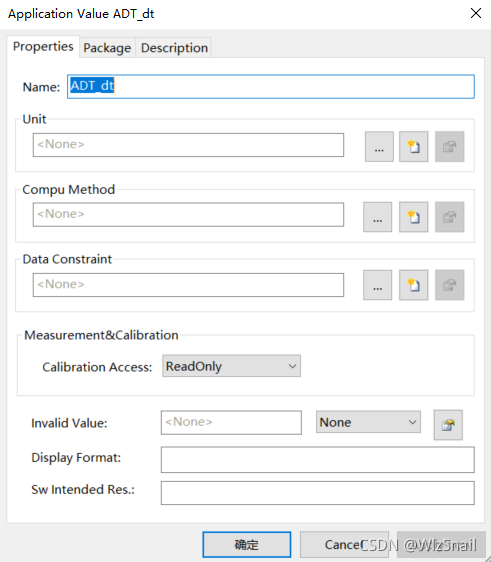The height and width of the screenshot is (562, 491).
Task: Create a new Data Constraint via the new icon
Action: (414, 285)
